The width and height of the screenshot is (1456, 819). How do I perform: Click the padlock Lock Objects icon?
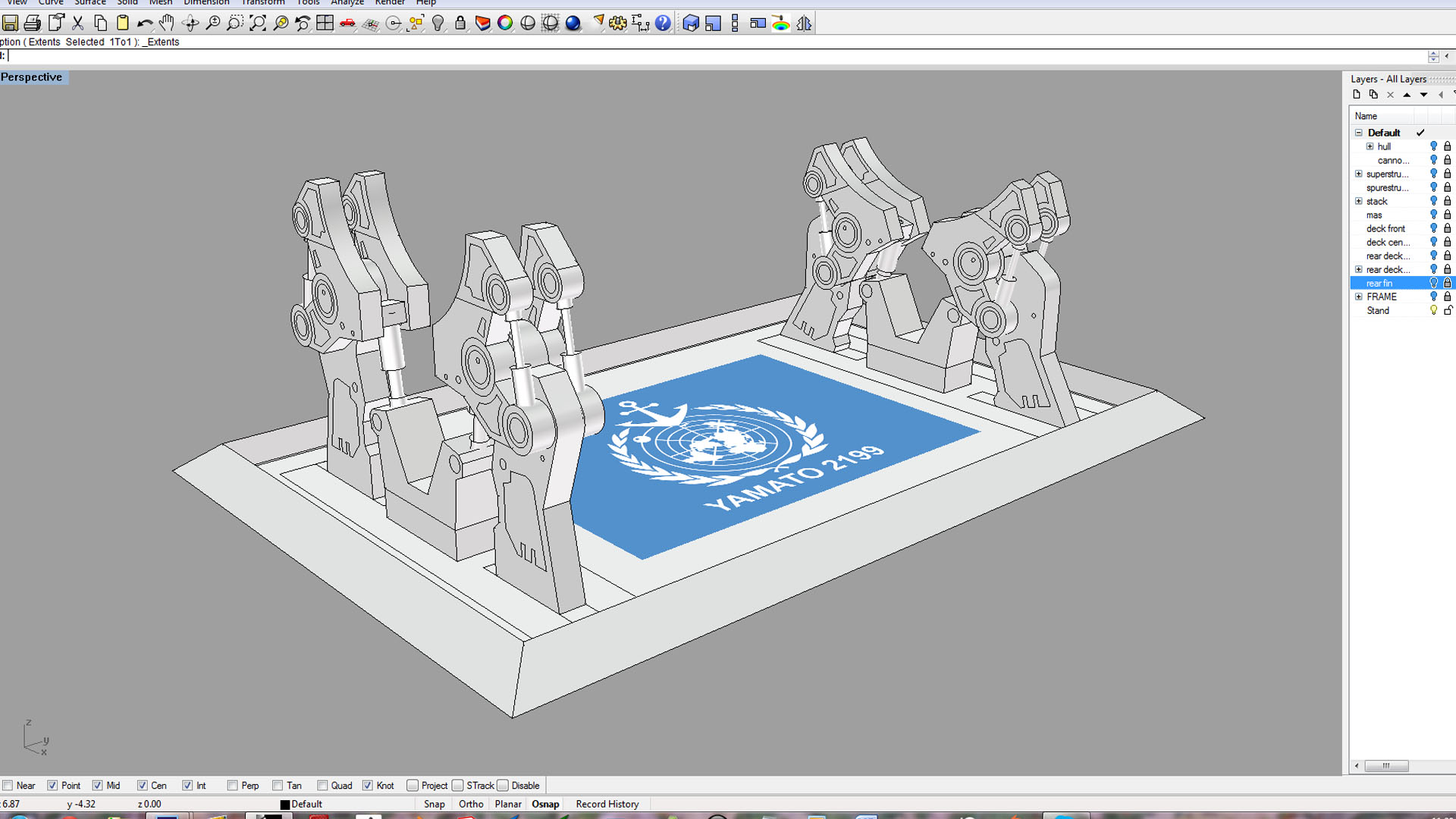(460, 24)
